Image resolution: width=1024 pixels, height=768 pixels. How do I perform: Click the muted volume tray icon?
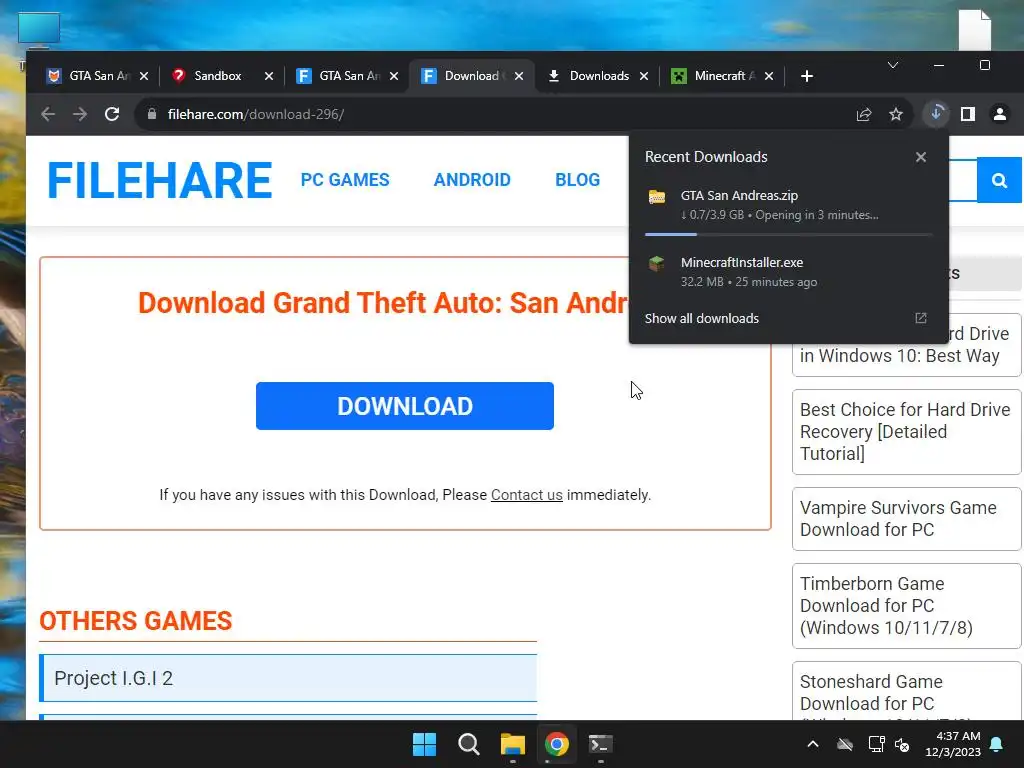(x=903, y=744)
